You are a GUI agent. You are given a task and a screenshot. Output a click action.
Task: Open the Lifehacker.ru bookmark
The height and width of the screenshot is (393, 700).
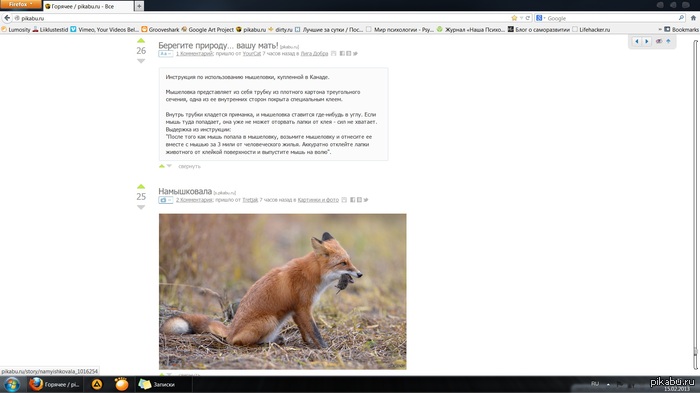591,29
